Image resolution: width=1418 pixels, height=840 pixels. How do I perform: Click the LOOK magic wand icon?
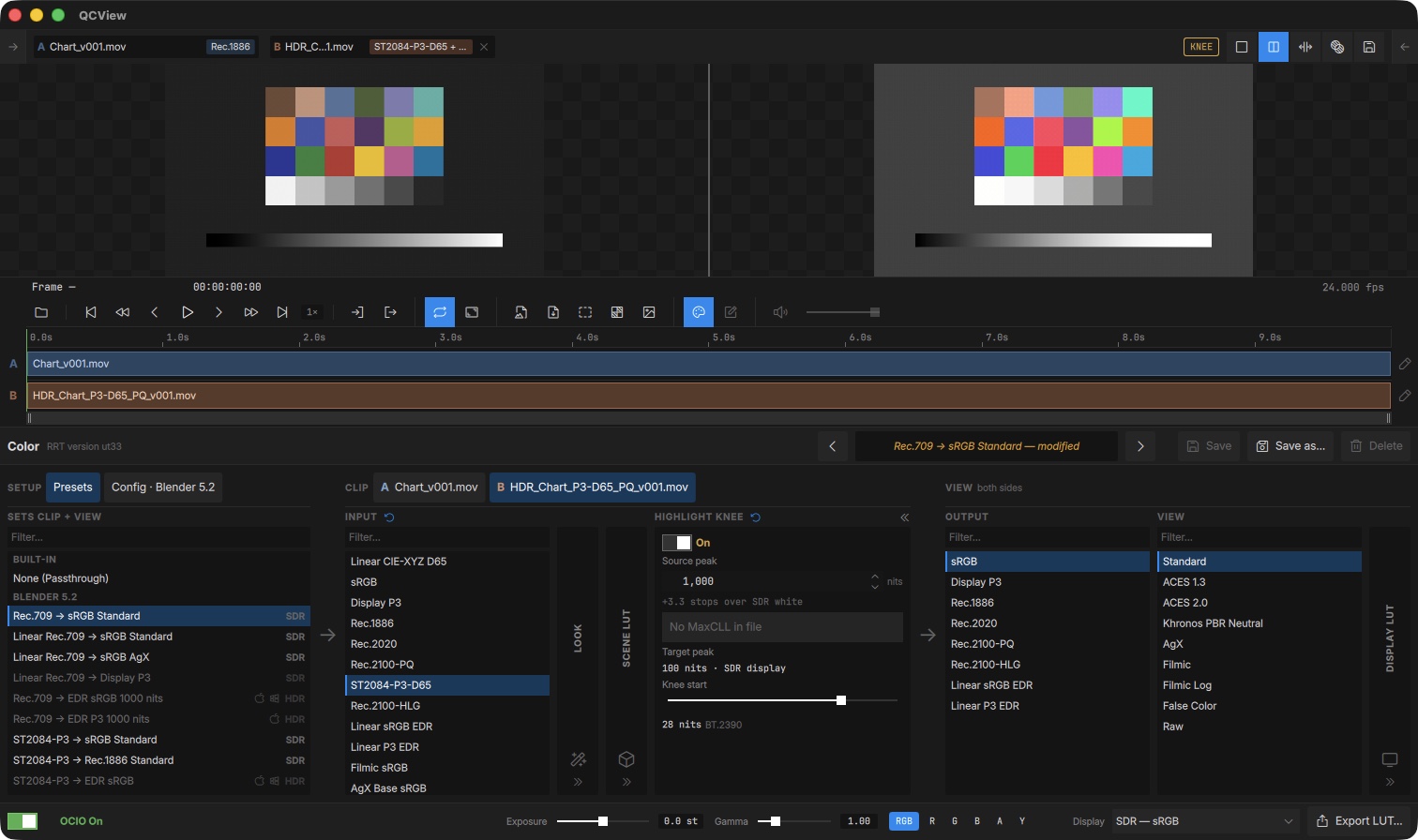[578, 759]
